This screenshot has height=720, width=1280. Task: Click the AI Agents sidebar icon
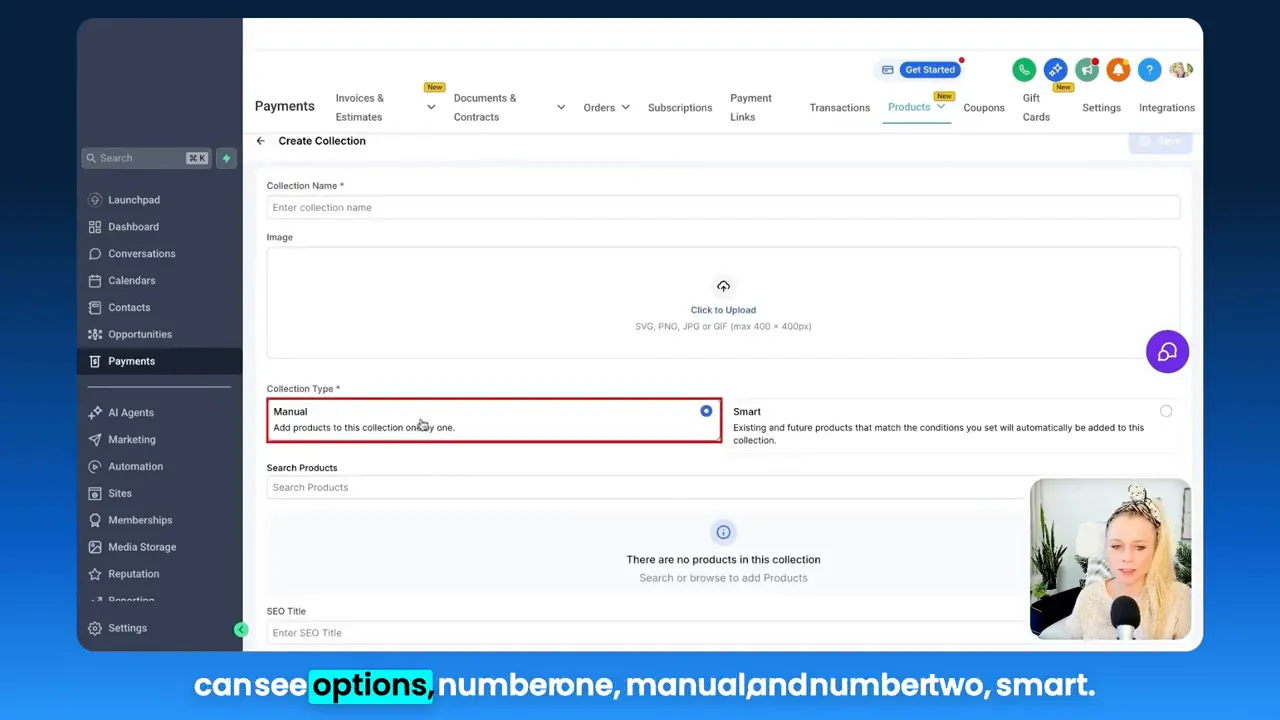95,413
